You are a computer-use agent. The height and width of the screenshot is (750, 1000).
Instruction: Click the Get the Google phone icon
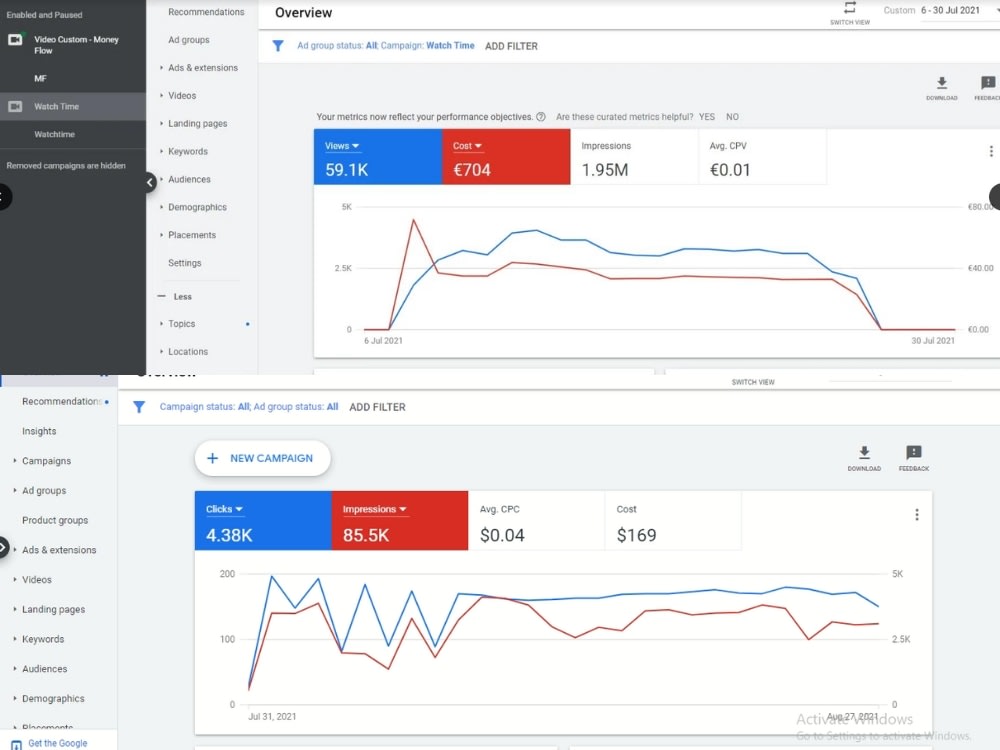tap(16, 744)
